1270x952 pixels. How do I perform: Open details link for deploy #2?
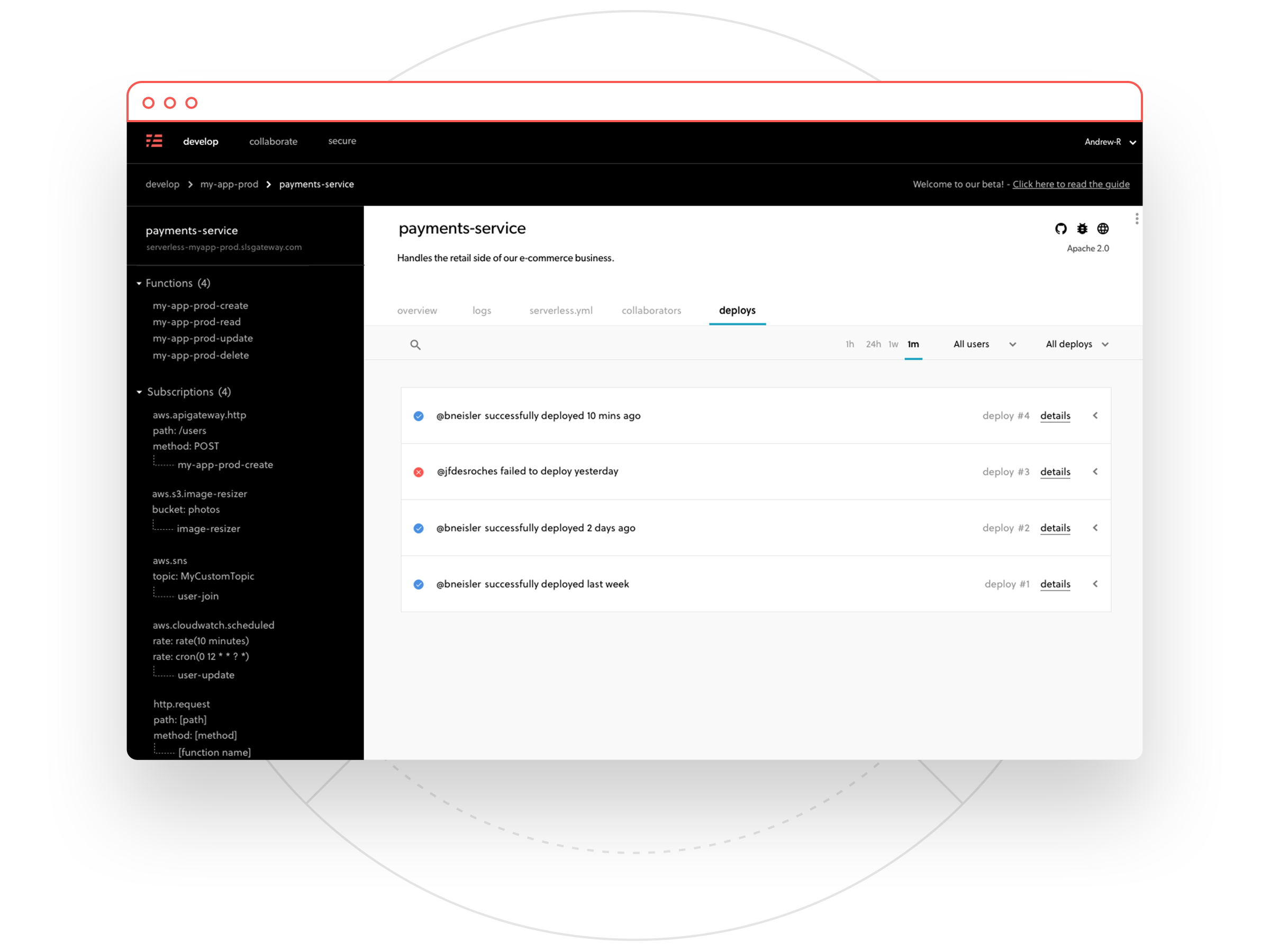click(x=1055, y=528)
